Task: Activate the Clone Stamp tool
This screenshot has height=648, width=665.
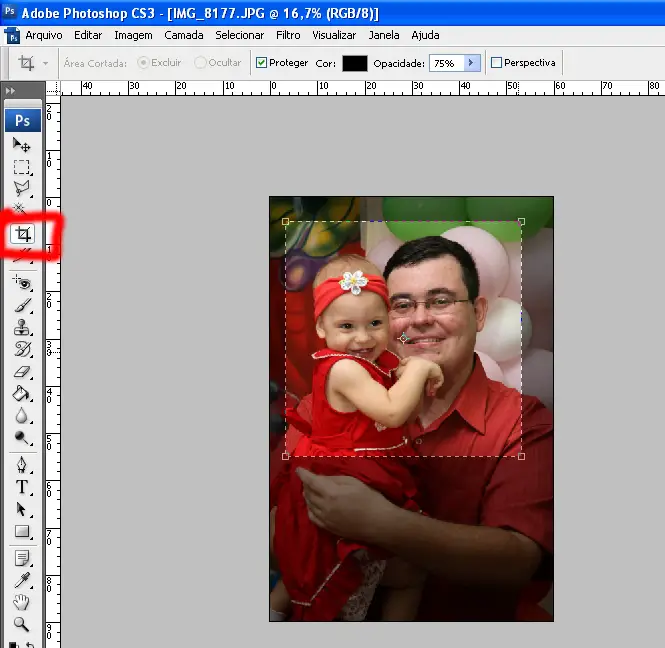Action: tap(22, 327)
